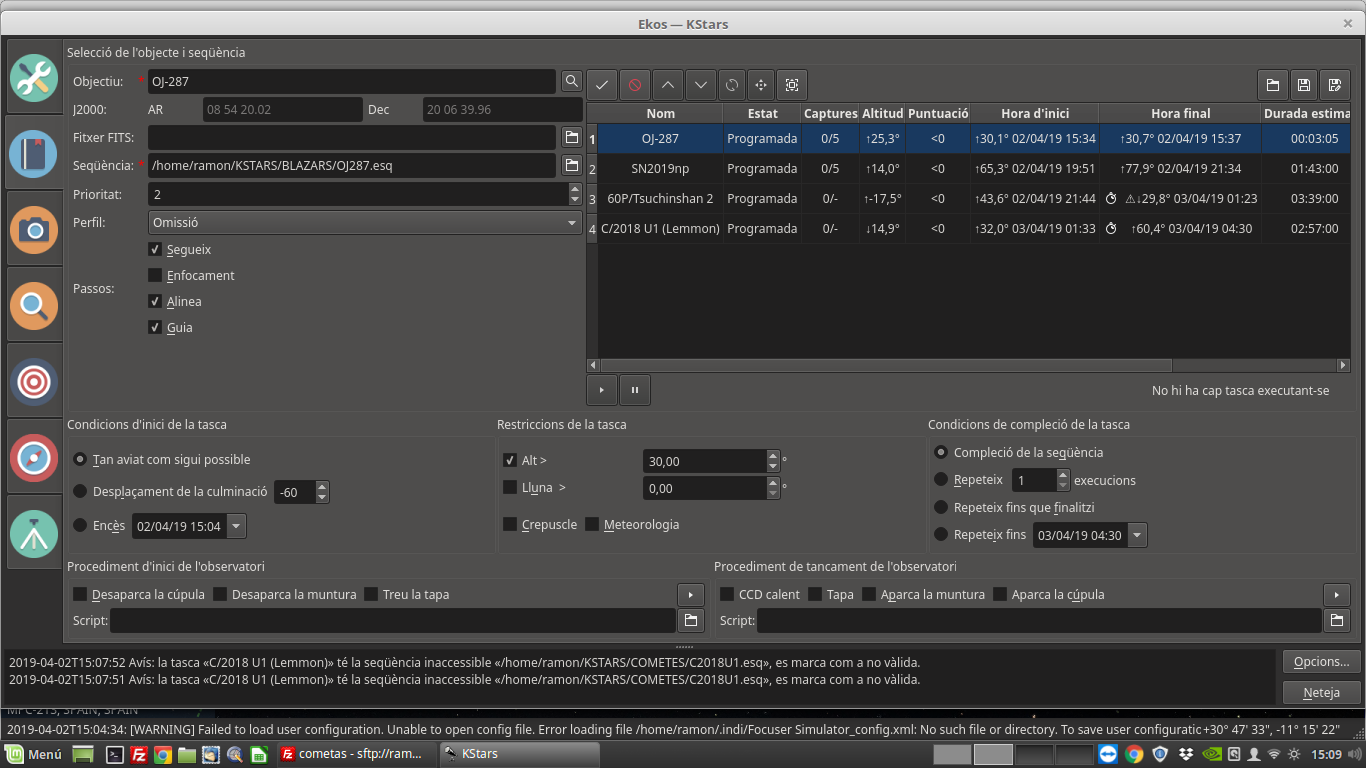Enable the Meteorologia constraint checkbox

coord(592,524)
